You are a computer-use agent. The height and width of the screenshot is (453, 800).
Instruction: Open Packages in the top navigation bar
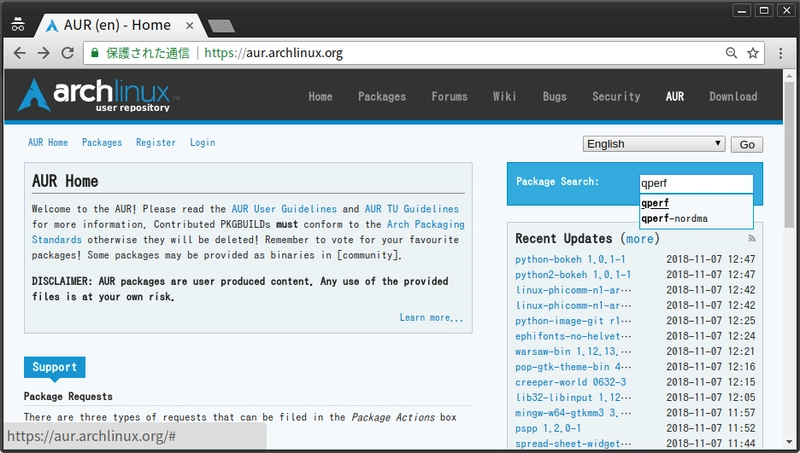(x=382, y=96)
